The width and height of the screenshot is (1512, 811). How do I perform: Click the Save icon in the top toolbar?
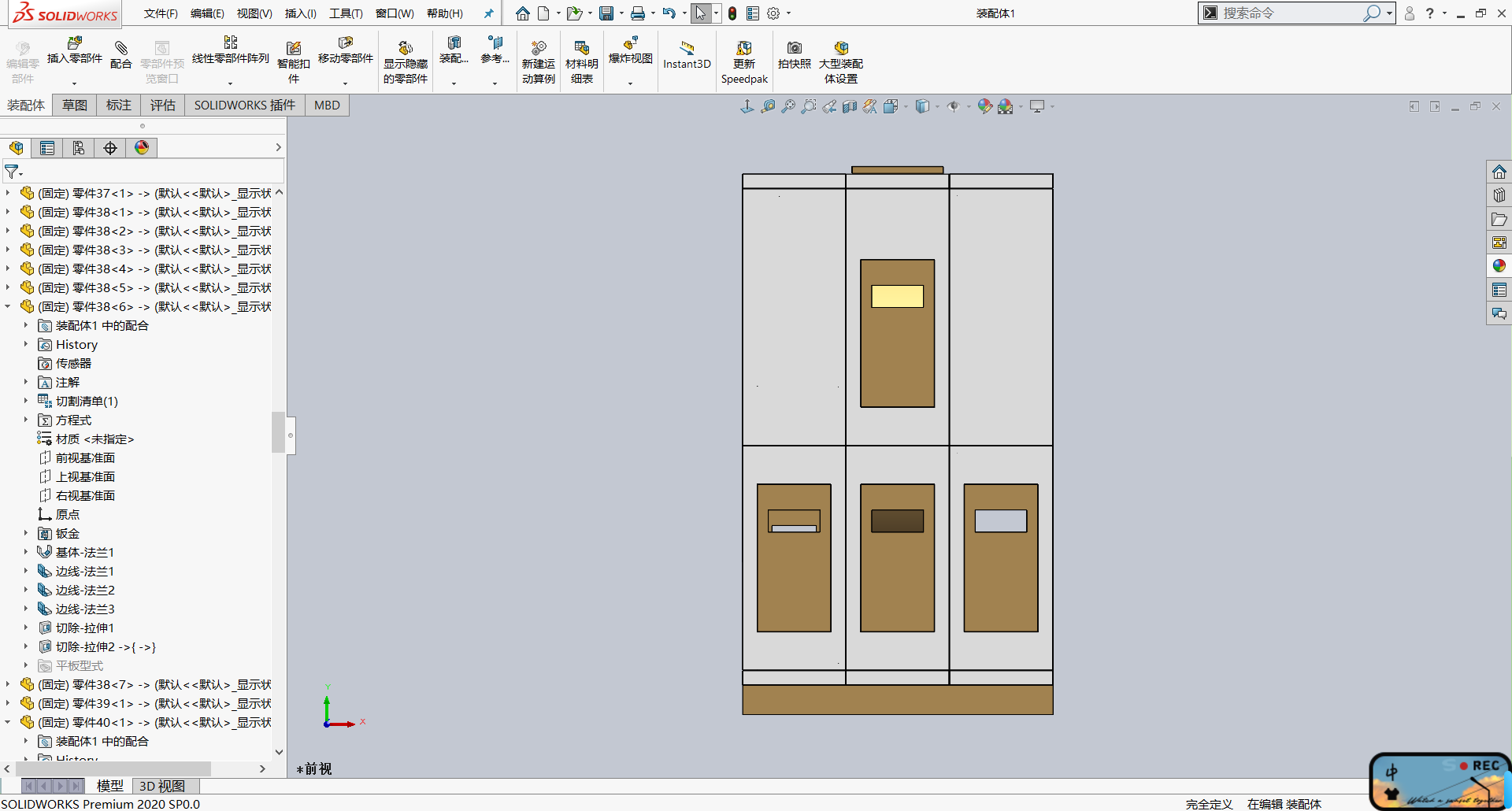tap(606, 13)
